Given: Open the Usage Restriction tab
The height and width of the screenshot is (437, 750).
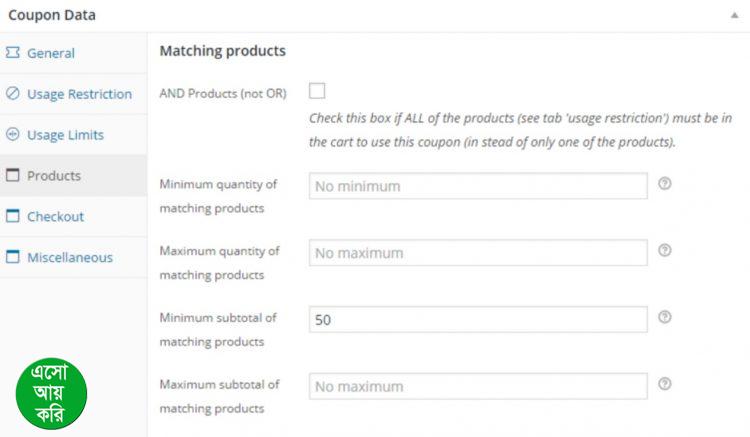Looking at the screenshot, I should (x=79, y=94).
